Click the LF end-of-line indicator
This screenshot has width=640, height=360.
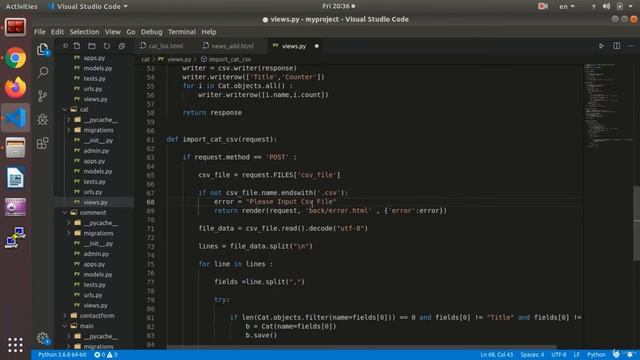point(576,355)
